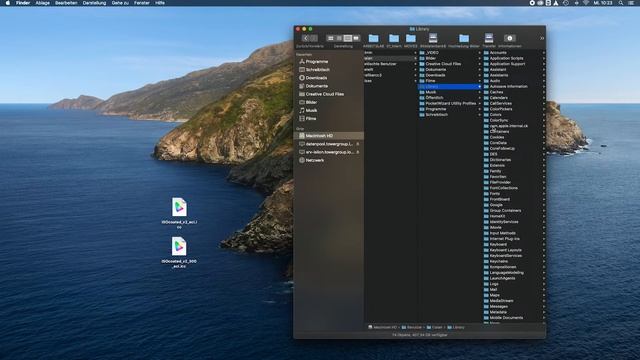Expand the Musik folder arrow
Image resolution: width=640 pixels, height=360 pixels.
479,92
